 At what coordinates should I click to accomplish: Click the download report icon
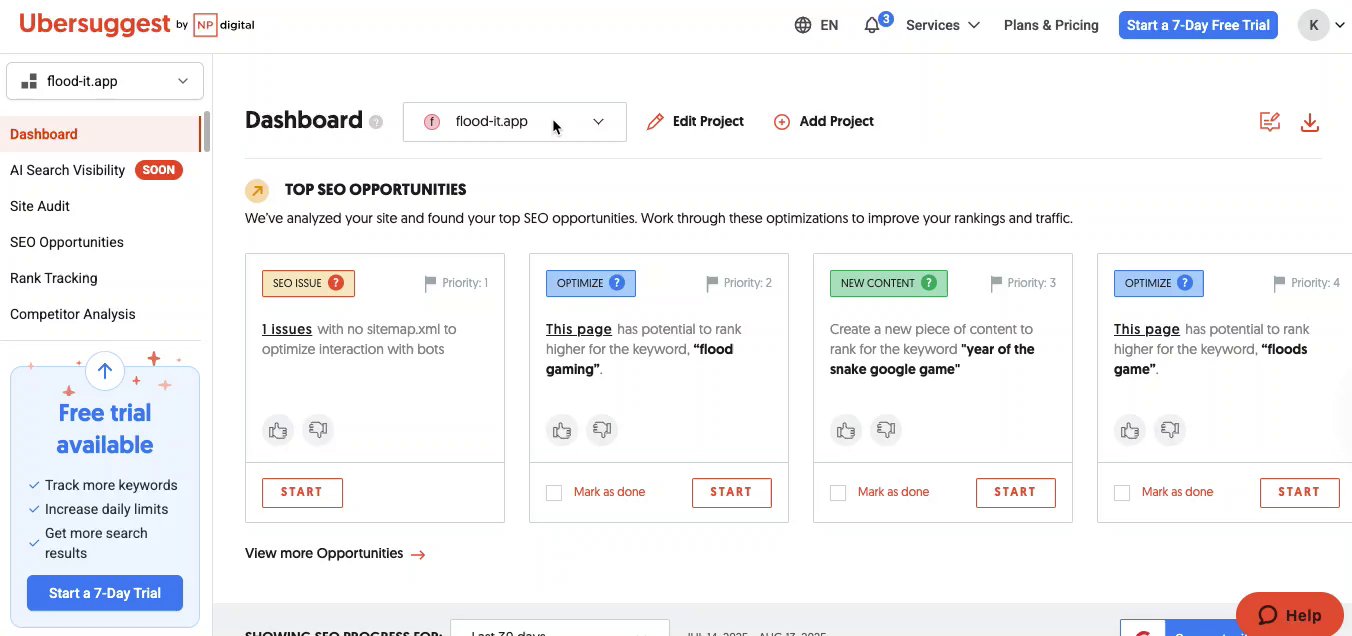pyautogui.click(x=1310, y=122)
